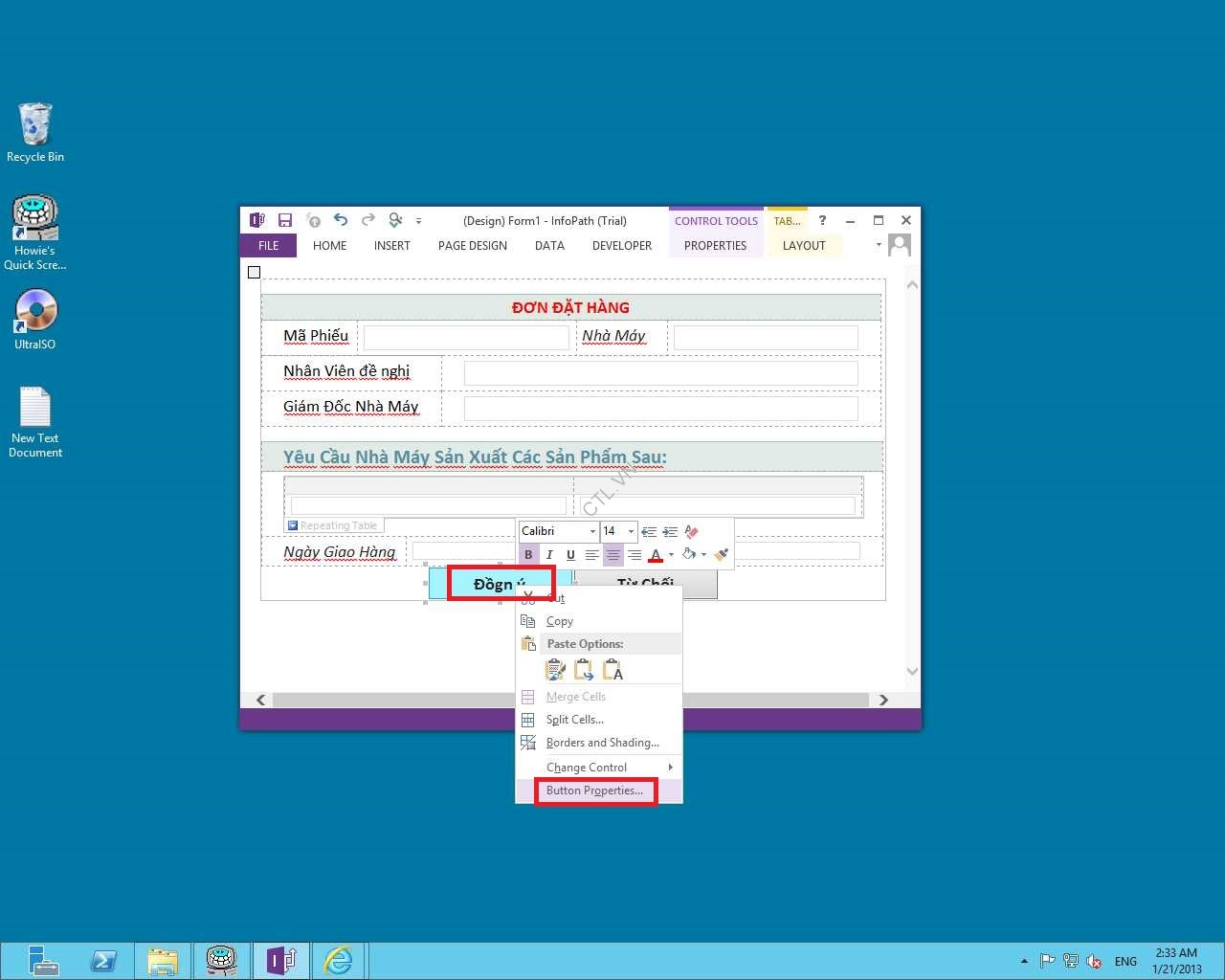Choose Borders and Shading menu entry
Image resolution: width=1225 pixels, height=980 pixels.
pyautogui.click(x=602, y=743)
